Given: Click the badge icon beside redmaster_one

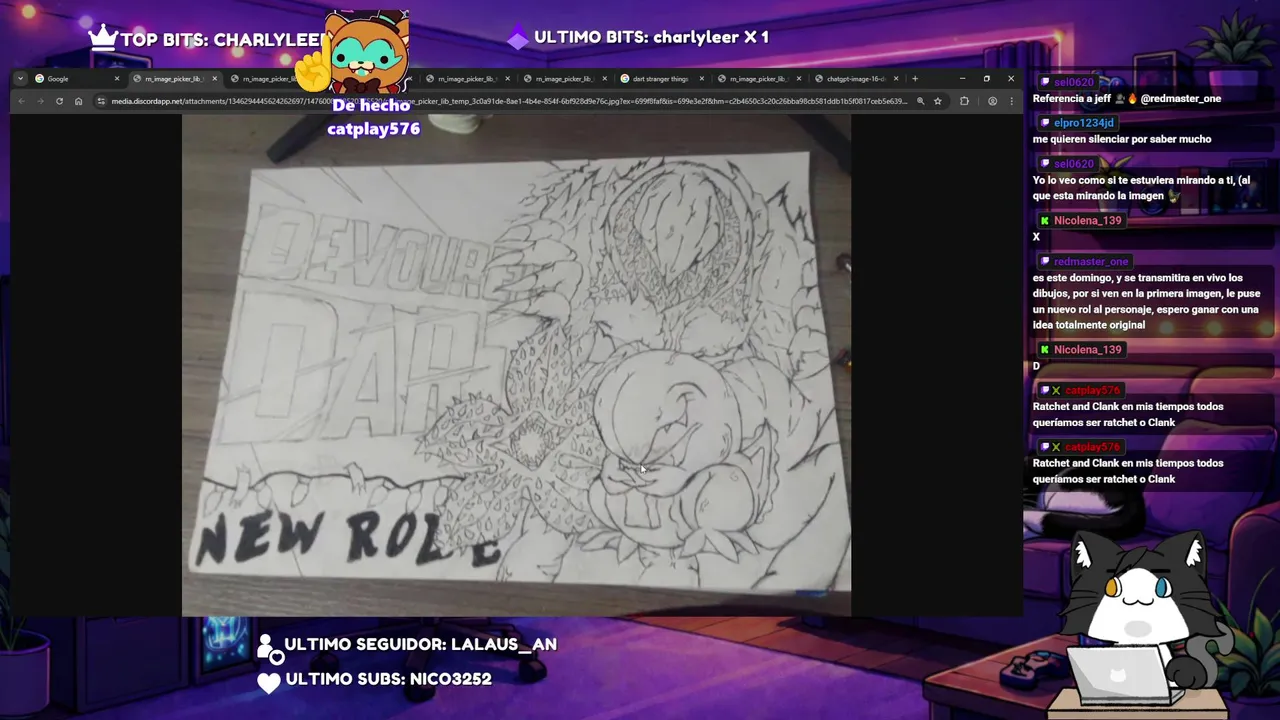Looking at the screenshot, I should pyautogui.click(x=1045, y=262).
